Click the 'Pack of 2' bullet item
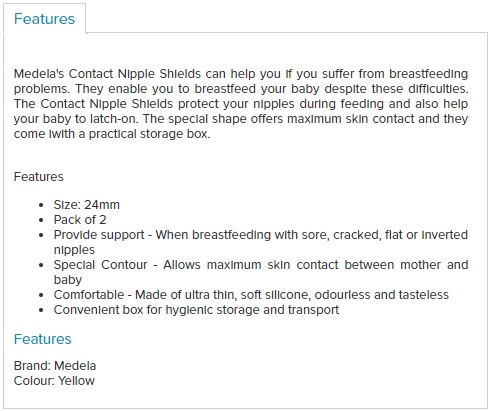This screenshot has width=491, height=411. [80, 220]
